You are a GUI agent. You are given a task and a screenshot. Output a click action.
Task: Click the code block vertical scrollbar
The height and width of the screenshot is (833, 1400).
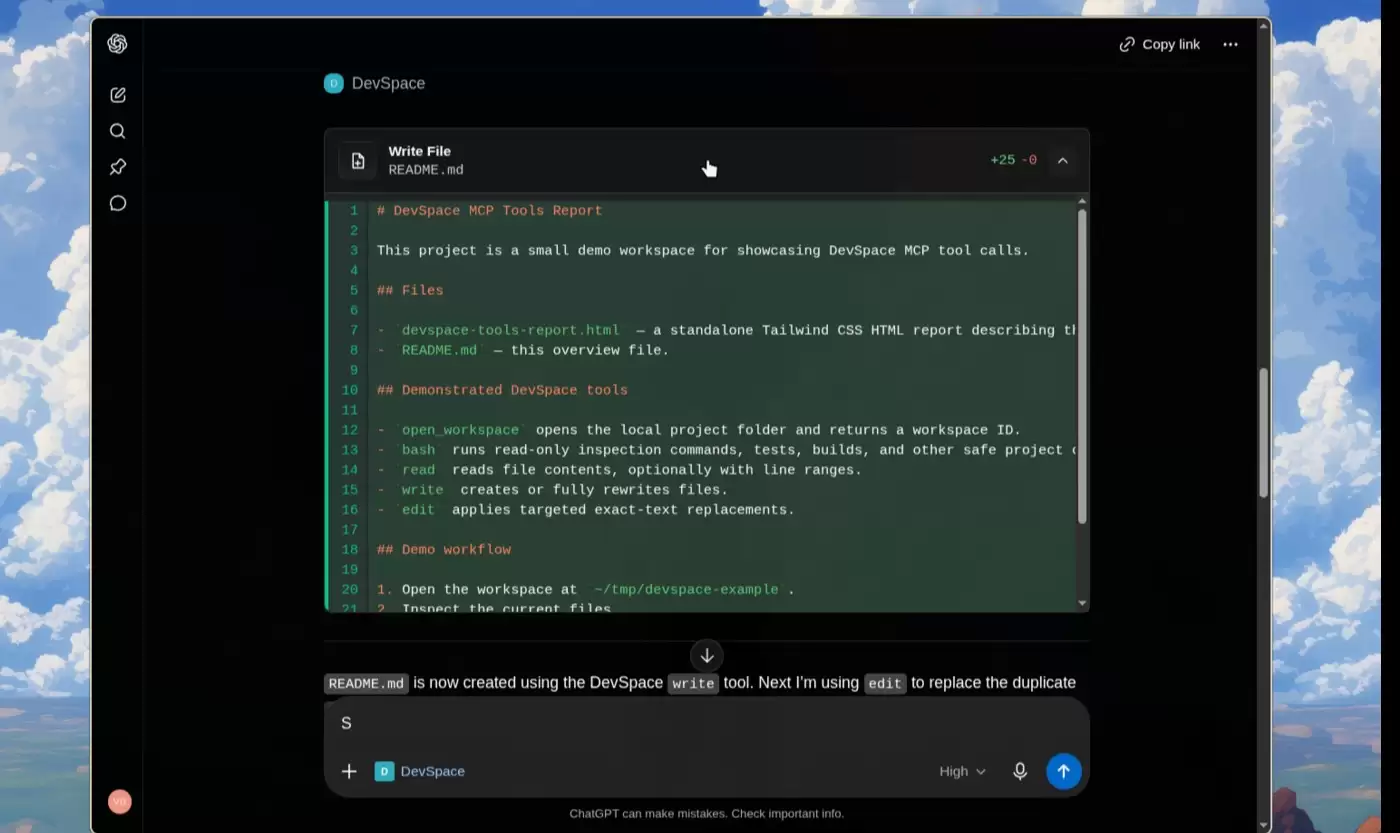[1082, 365]
